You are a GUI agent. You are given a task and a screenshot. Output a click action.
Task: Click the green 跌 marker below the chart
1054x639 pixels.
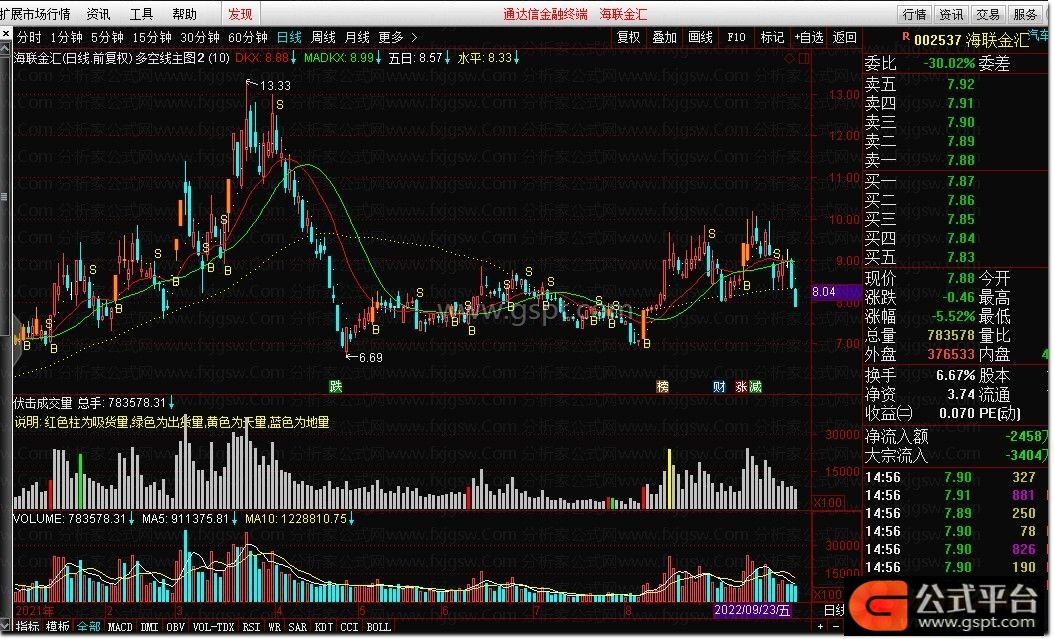click(335, 386)
